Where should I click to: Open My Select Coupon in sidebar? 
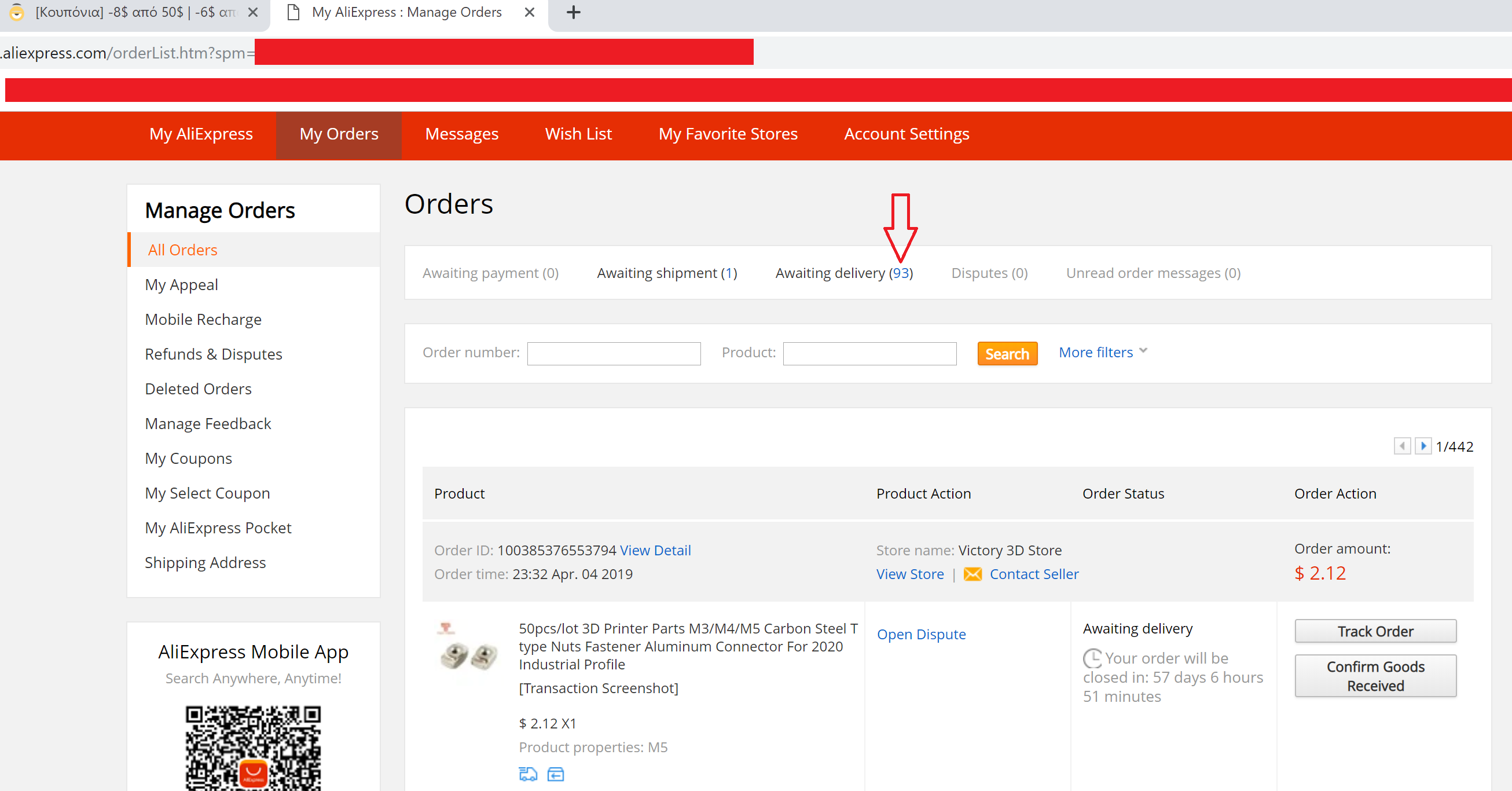(x=207, y=493)
